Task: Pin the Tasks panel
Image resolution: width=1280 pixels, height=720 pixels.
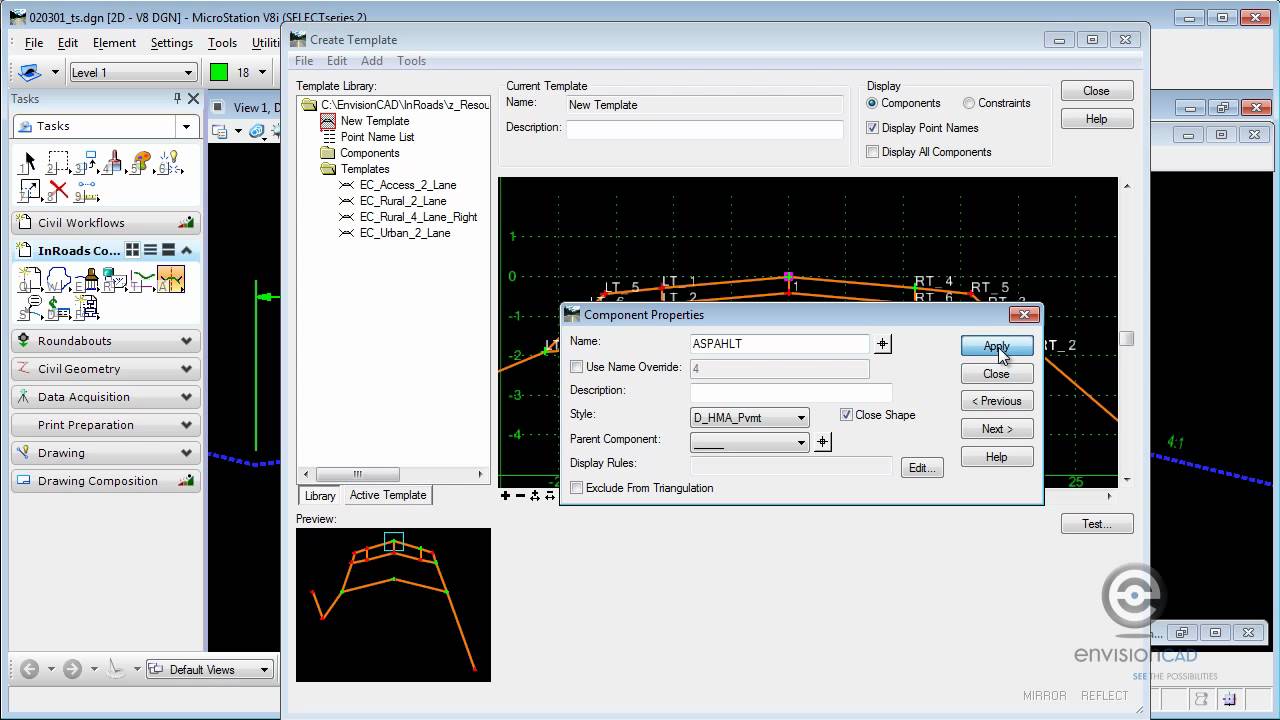Action: (x=177, y=98)
